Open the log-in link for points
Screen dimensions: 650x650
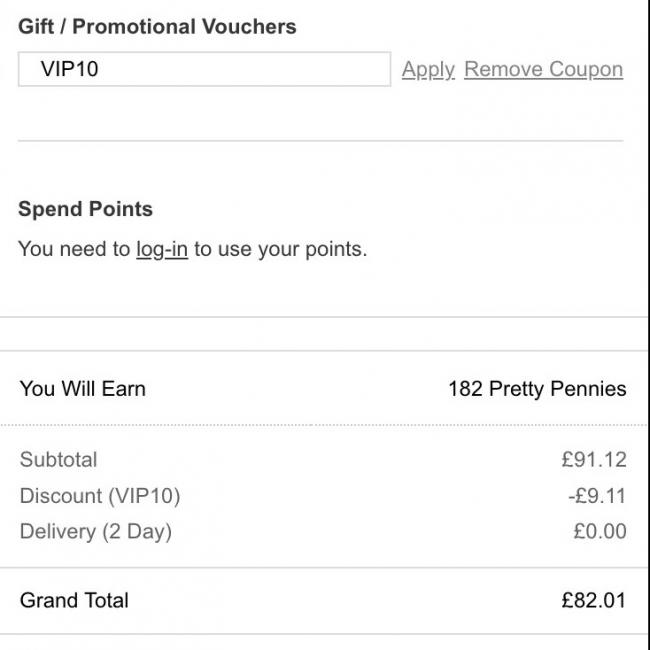[x=162, y=250]
